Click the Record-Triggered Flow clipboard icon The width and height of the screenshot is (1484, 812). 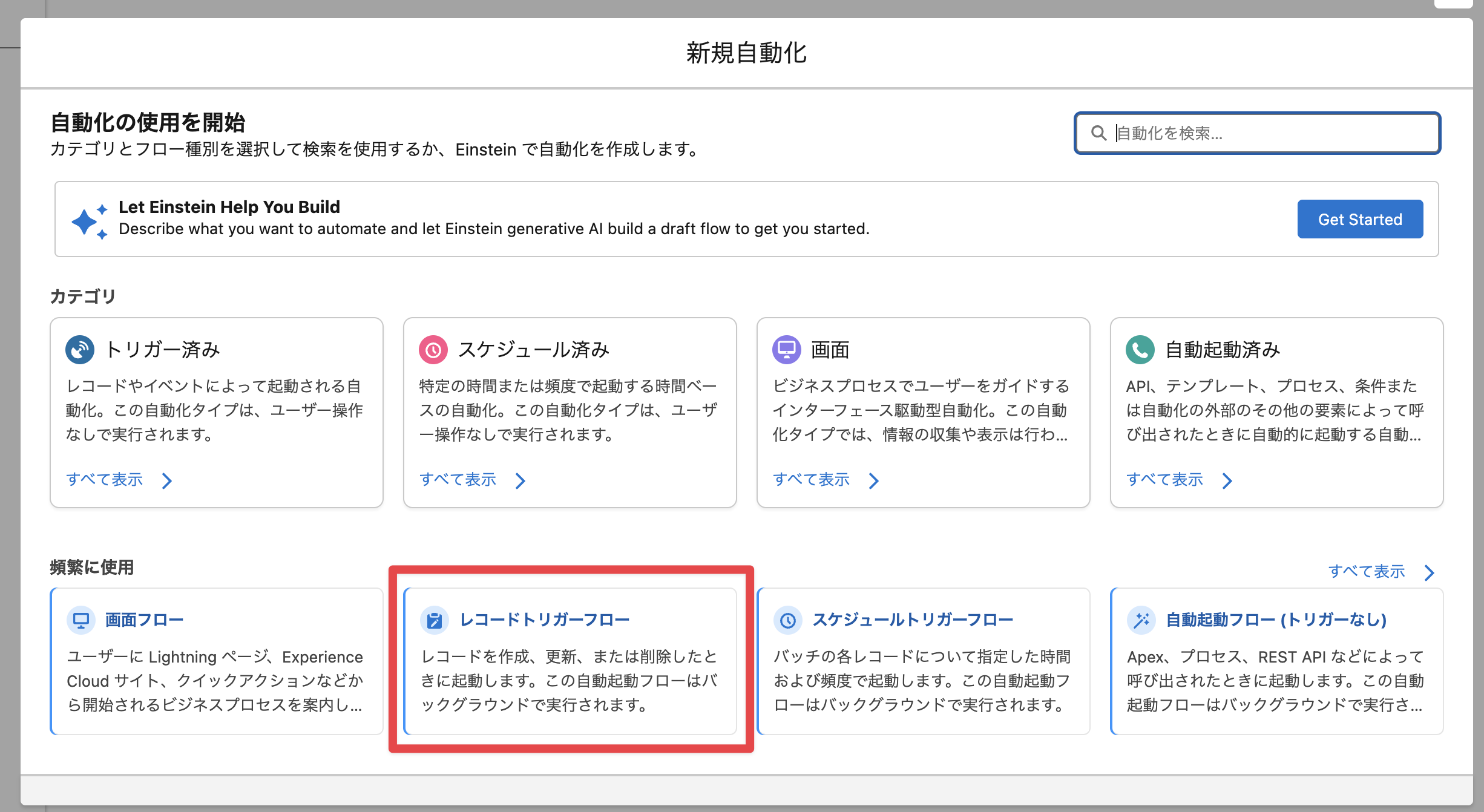(435, 620)
